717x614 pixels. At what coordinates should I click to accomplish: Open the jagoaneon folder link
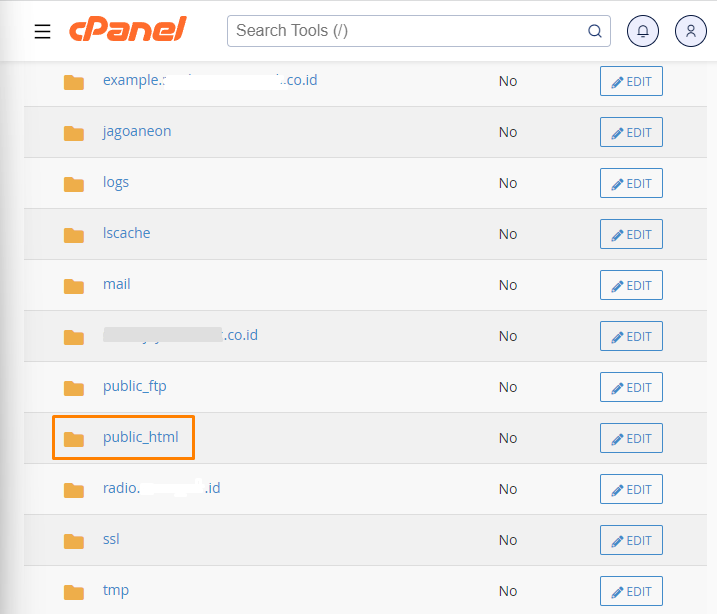click(x=137, y=132)
